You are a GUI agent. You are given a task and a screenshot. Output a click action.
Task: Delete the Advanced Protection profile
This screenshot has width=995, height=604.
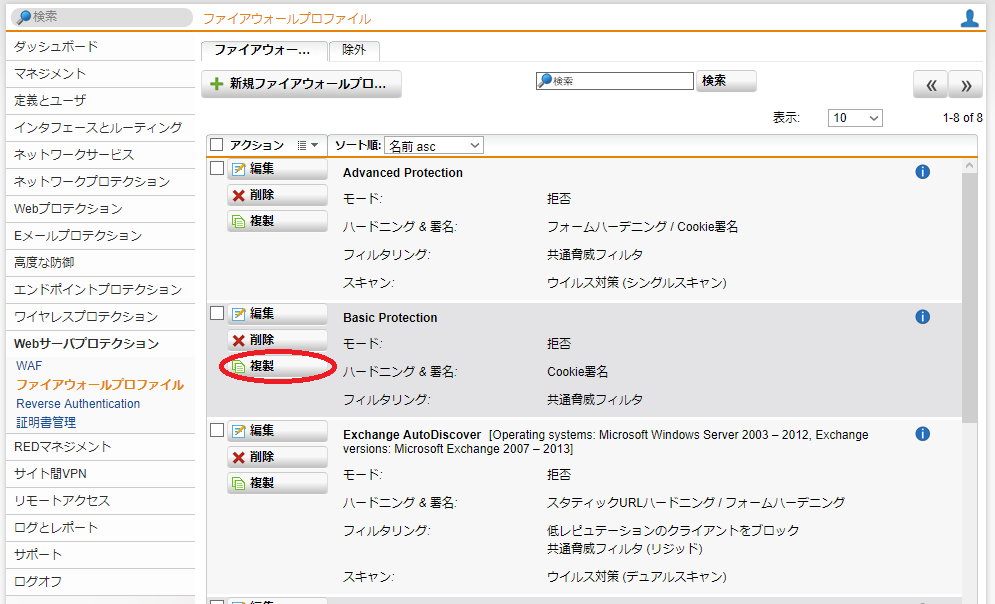click(x=277, y=195)
